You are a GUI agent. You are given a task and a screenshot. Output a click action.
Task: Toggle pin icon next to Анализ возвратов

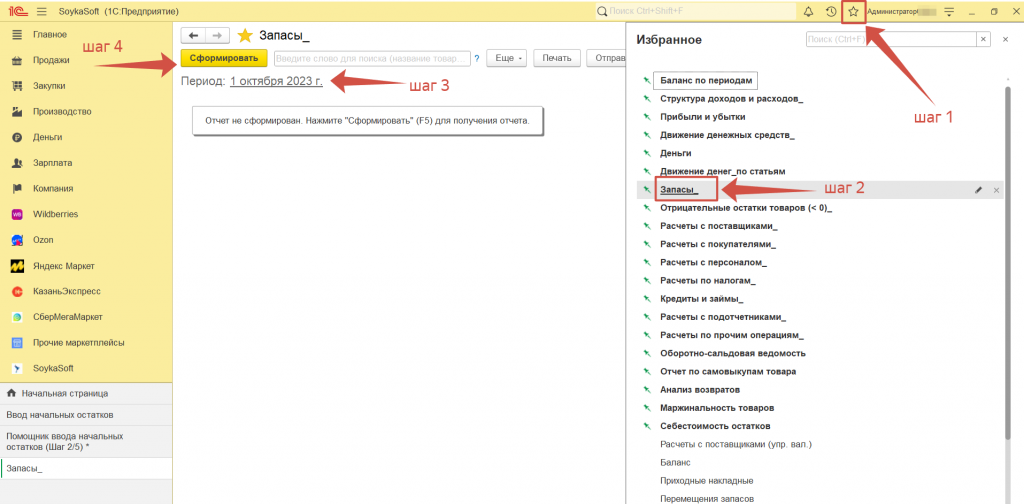[647, 389]
